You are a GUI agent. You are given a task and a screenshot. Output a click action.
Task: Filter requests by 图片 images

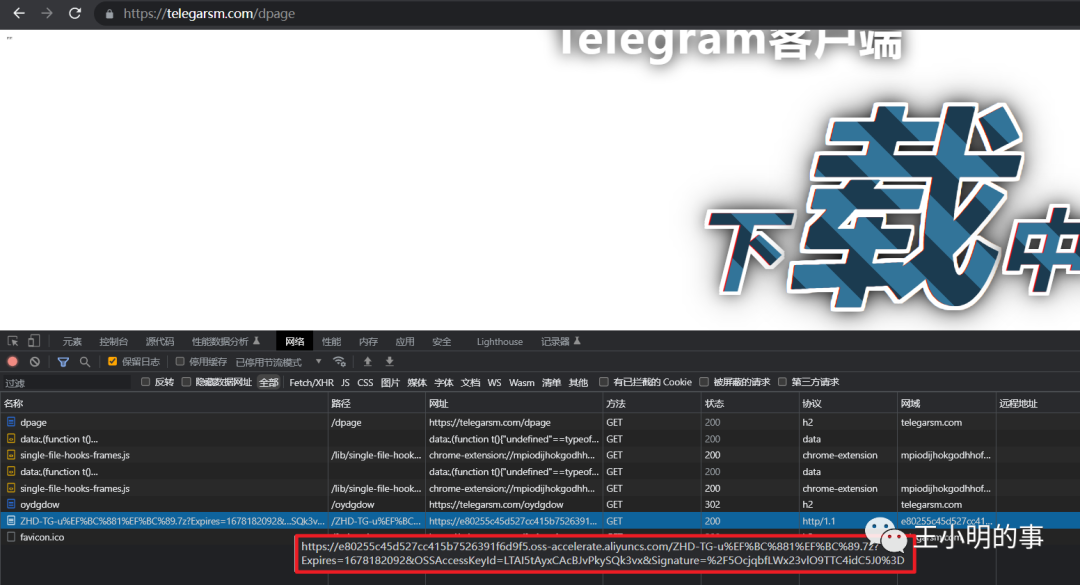click(x=390, y=382)
